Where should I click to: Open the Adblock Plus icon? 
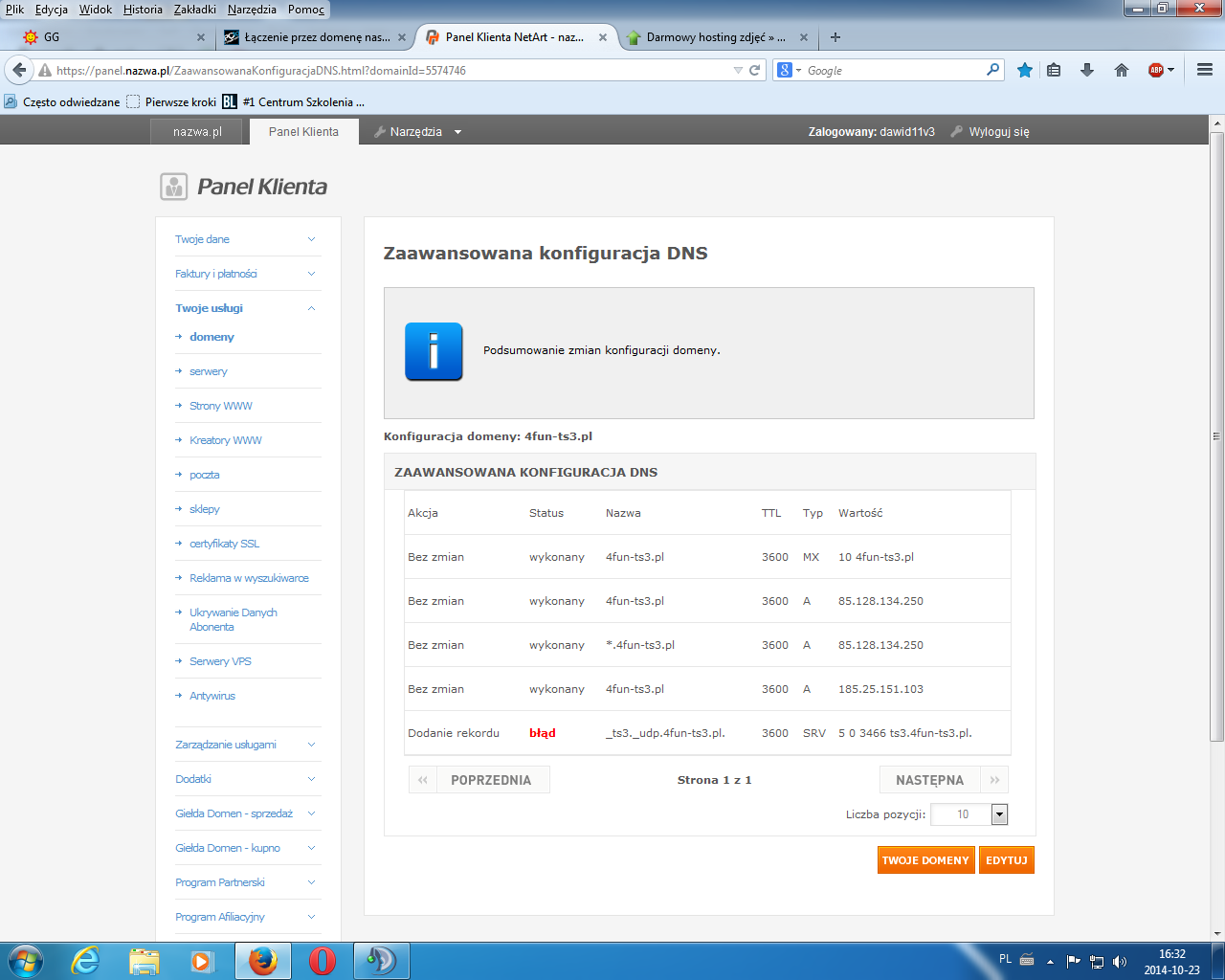[x=1156, y=70]
